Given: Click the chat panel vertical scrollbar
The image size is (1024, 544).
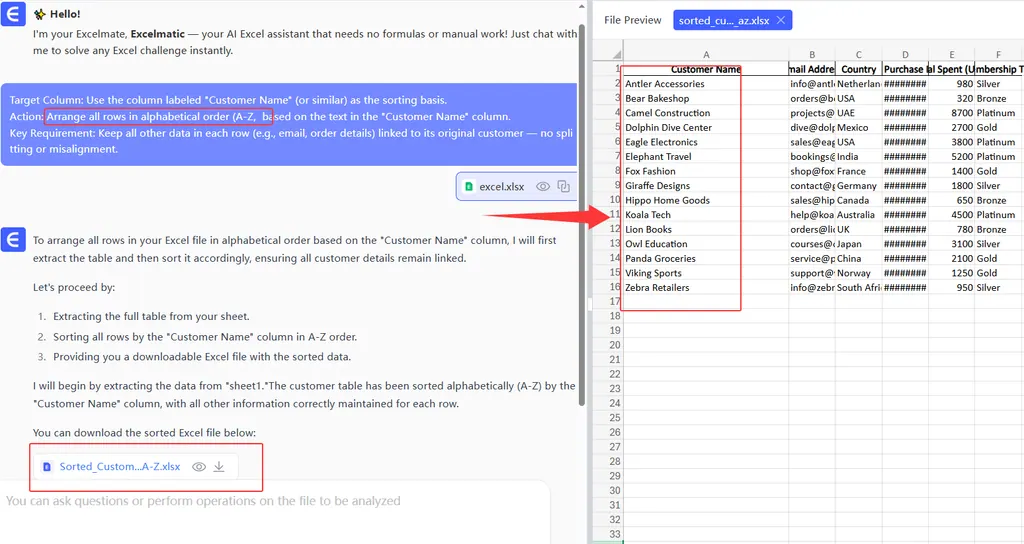Looking at the screenshot, I should coord(581,200).
